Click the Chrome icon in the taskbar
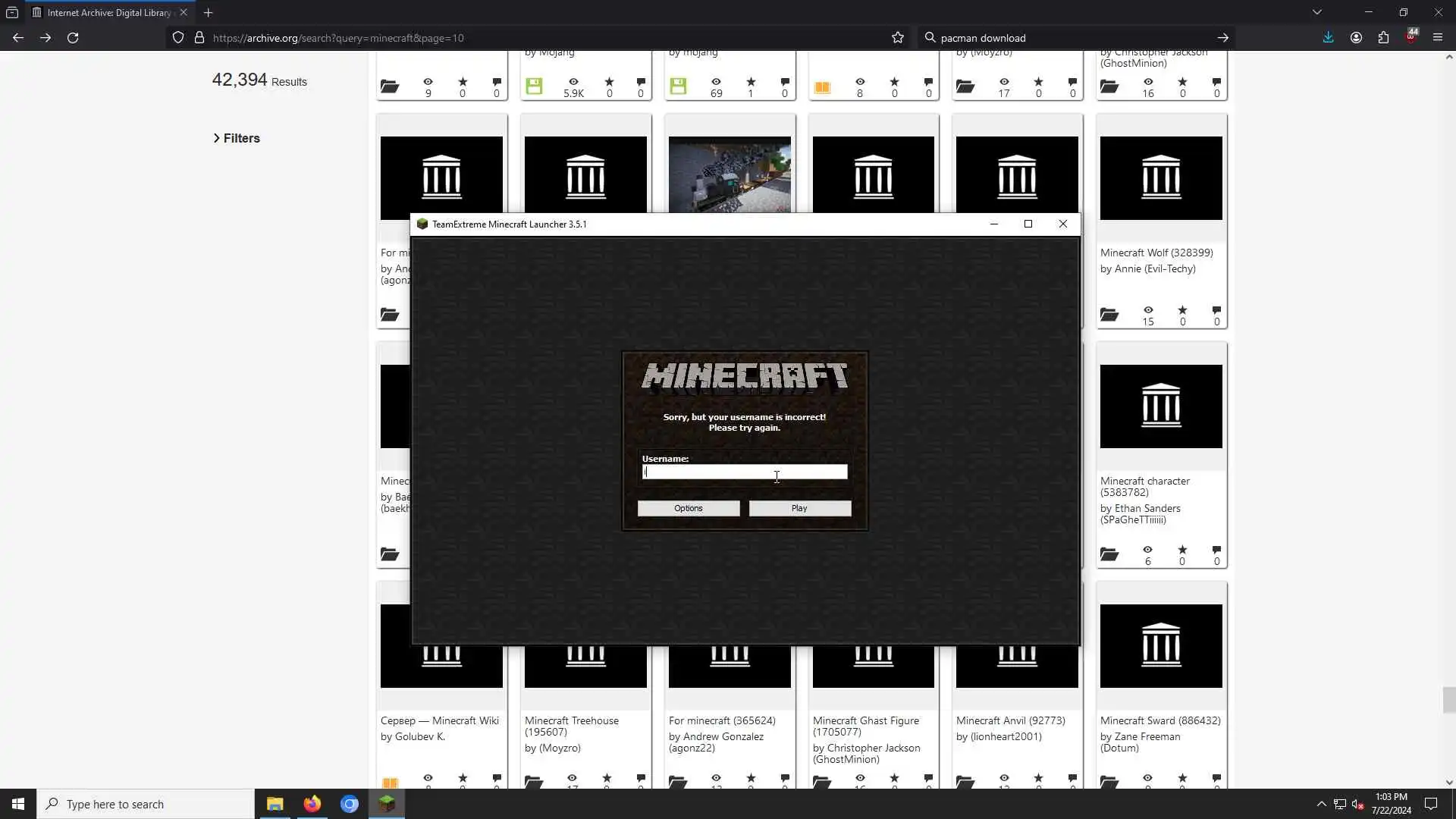The width and height of the screenshot is (1456, 819). 349,804
